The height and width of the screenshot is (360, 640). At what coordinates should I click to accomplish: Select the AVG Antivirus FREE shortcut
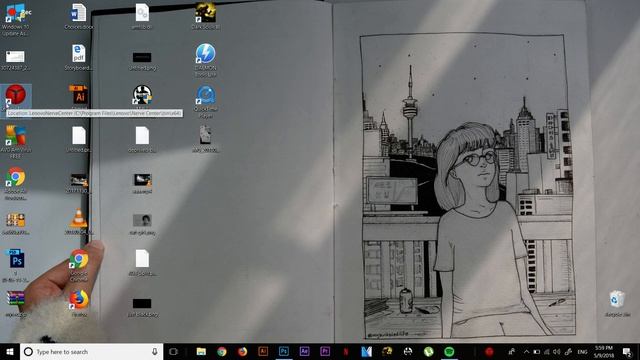(16, 141)
